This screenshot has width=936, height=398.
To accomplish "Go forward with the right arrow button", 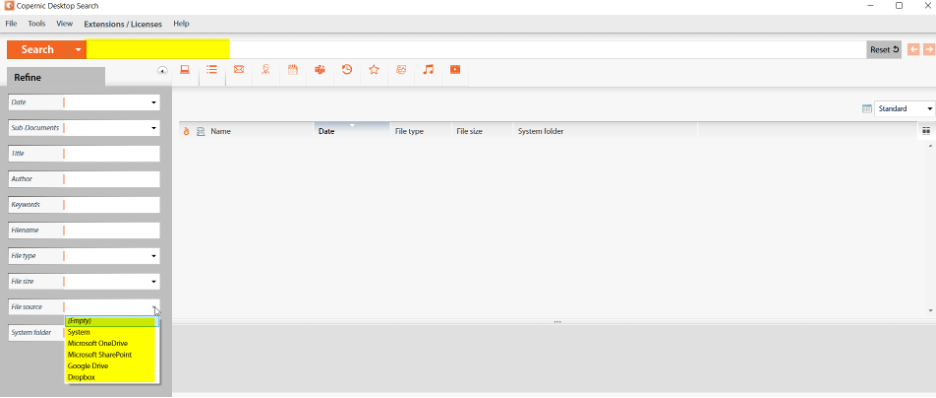I will [x=929, y=50].
